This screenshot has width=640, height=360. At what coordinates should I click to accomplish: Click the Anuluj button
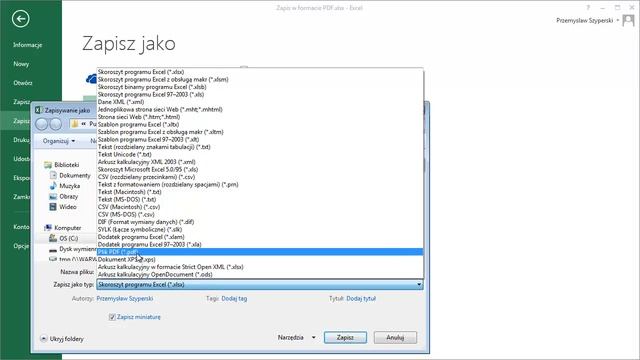point(395,338)
